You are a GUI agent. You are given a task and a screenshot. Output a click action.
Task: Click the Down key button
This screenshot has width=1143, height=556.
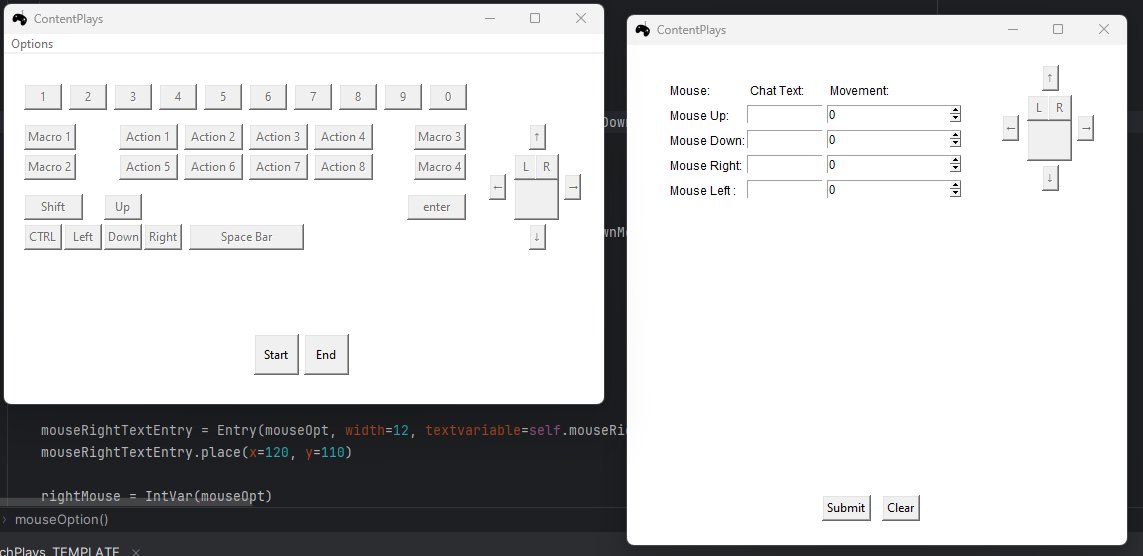pyautogui.click(x=123, y=237)
